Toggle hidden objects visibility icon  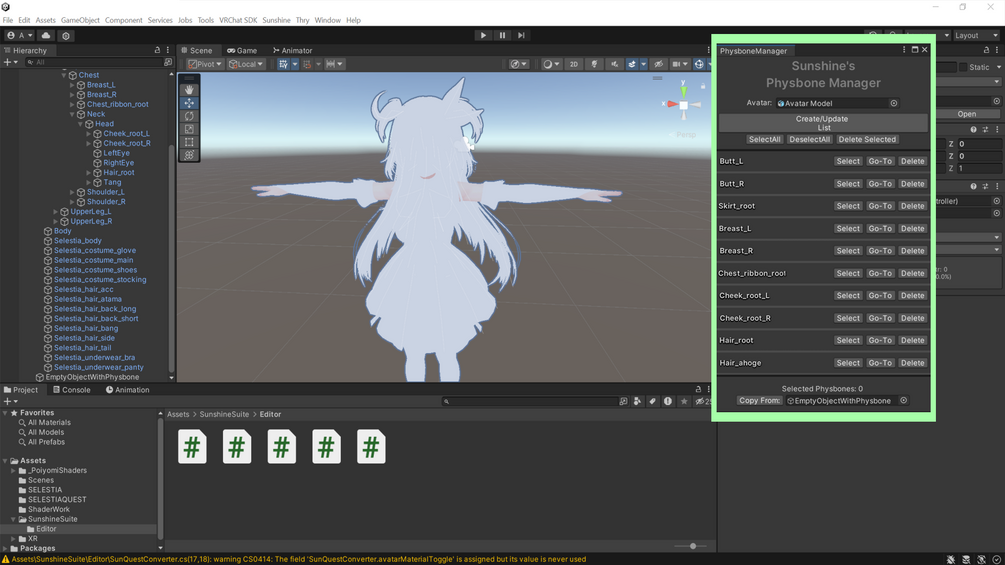coord(658,64)
